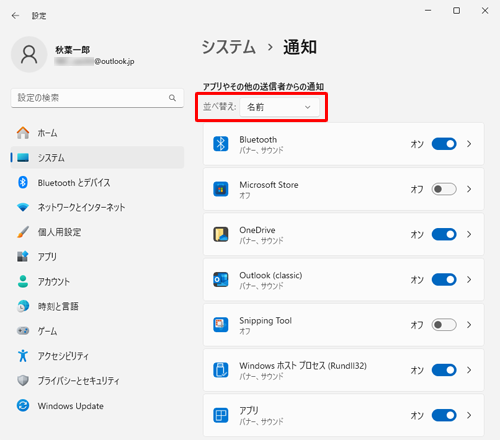Screen dimensions: 500x440
Task: Click the プライバシーとセキュリティ shield icon
Action: point(23,380)
